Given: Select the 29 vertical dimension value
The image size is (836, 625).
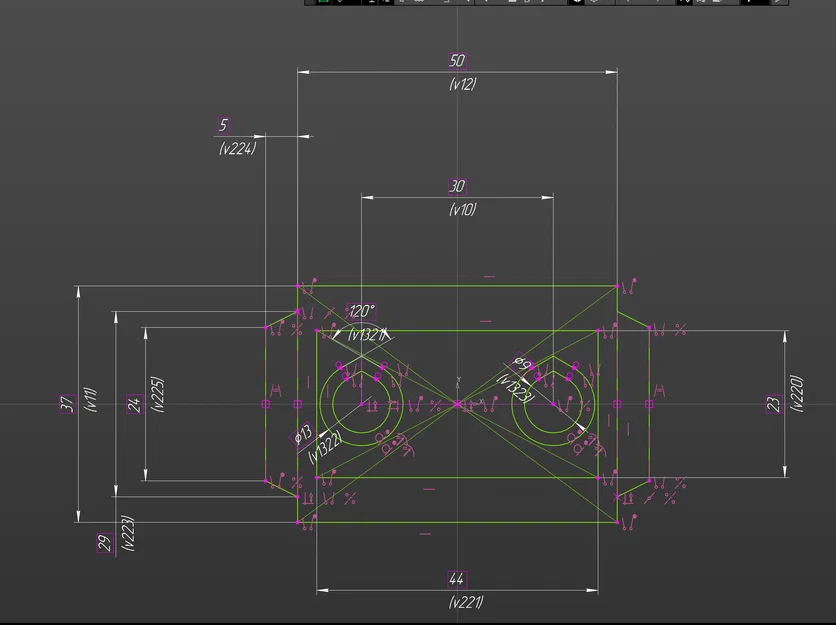Looking at the screenshot, I should point(104,542).
